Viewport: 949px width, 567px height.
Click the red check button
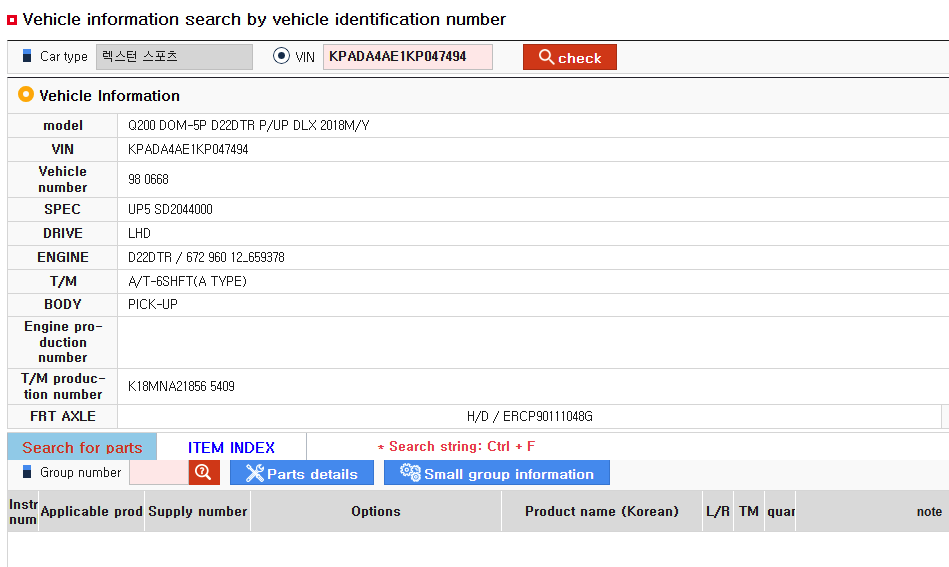(x=570, y=57)
